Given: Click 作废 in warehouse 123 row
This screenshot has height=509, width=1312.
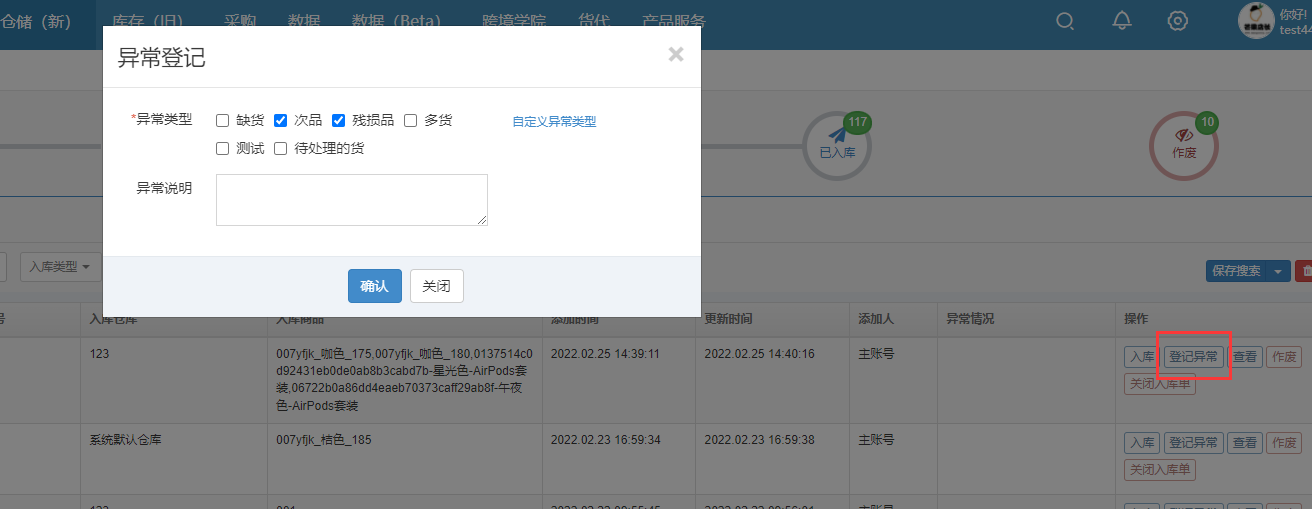Looking at the screenshot, I should click(x=1284, y=357).
